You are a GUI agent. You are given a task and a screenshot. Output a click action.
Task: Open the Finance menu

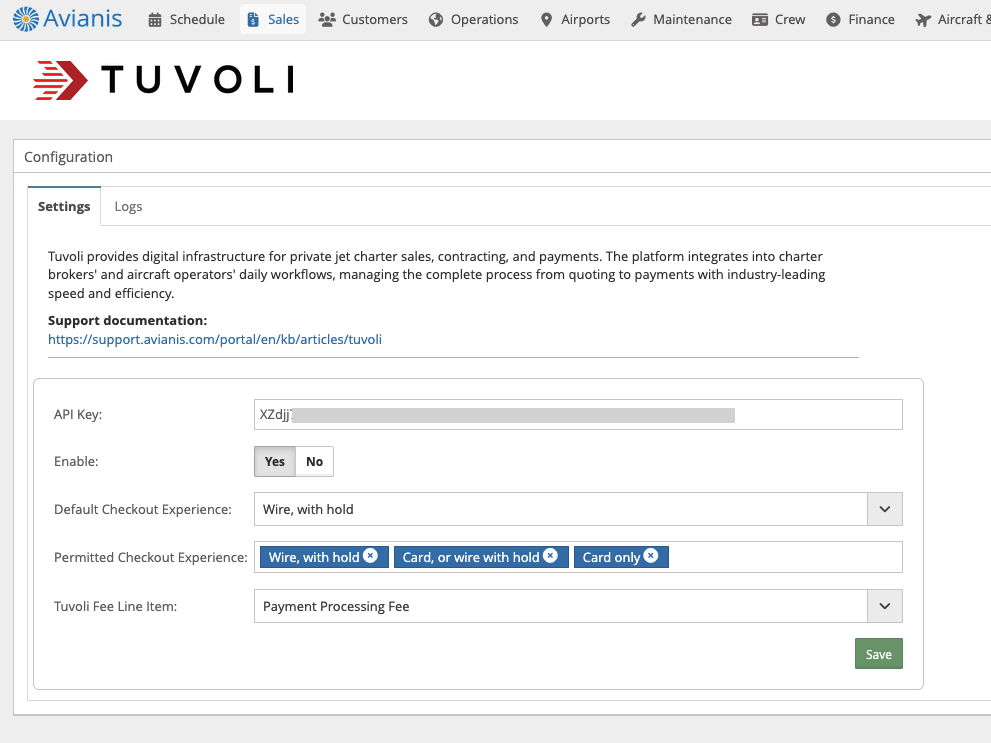click(860, 20)
